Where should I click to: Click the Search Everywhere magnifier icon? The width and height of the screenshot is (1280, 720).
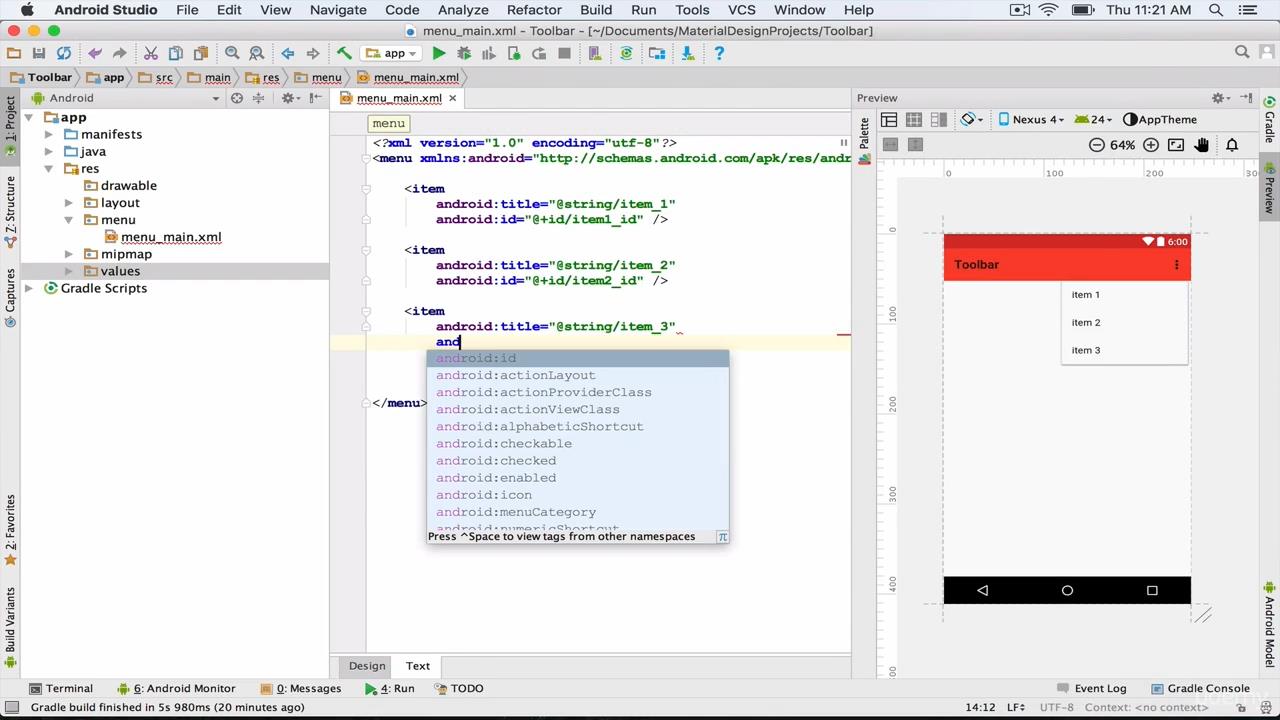coord(1242,52)
